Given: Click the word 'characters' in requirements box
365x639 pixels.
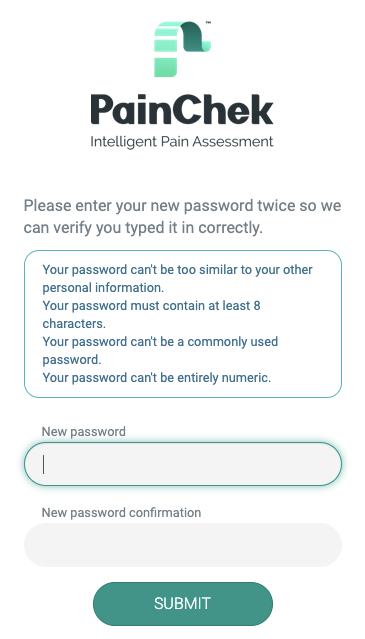Looking at the screenshot, I should coord(74,324).
